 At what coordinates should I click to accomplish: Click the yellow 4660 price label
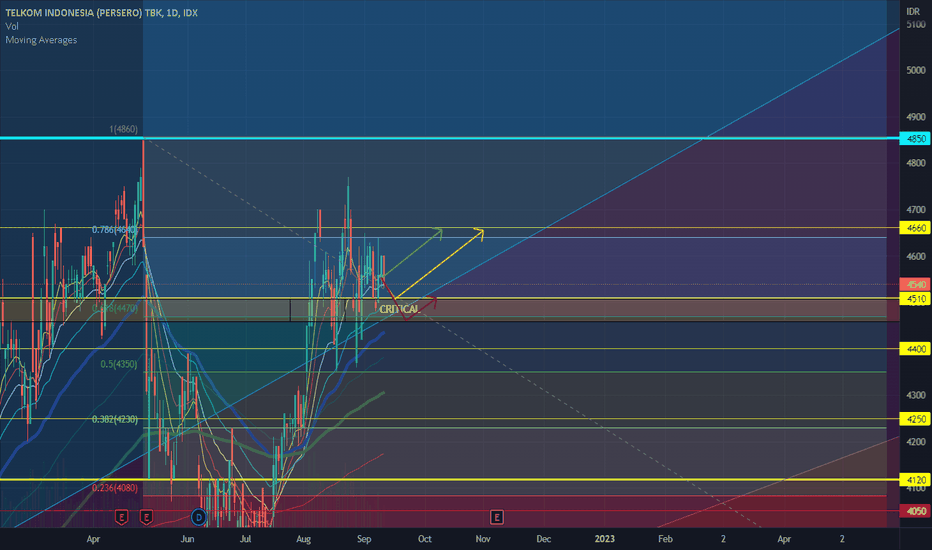point(915,228)
